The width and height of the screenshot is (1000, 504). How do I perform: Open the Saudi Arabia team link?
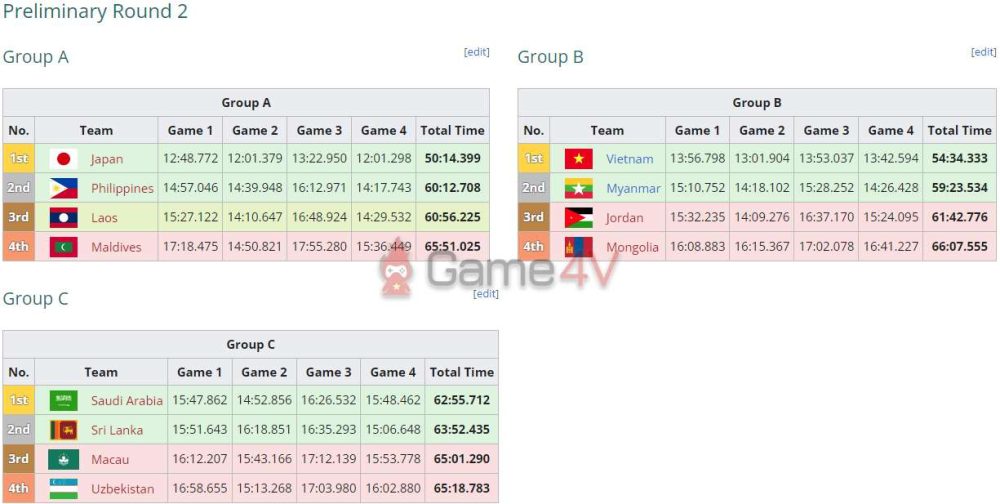(x=126, y=401)
